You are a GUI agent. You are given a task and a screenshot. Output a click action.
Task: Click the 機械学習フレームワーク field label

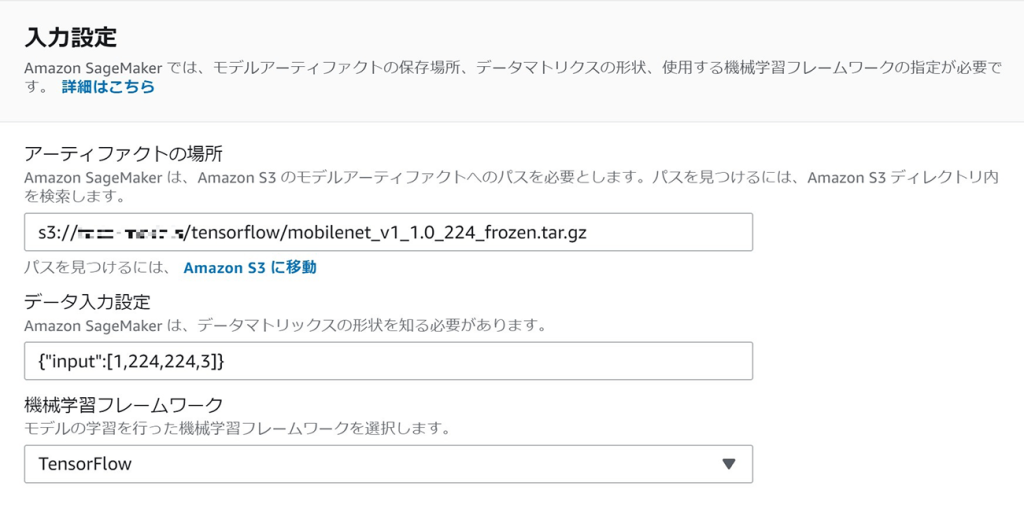123,405
